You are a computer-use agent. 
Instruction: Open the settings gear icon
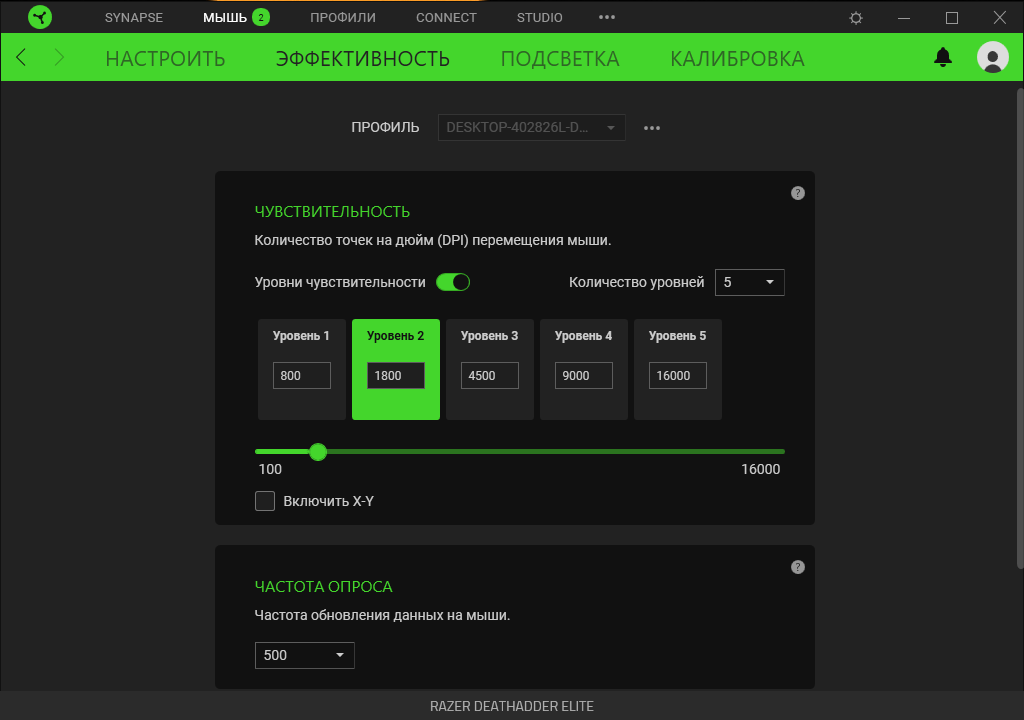(856, 18)
